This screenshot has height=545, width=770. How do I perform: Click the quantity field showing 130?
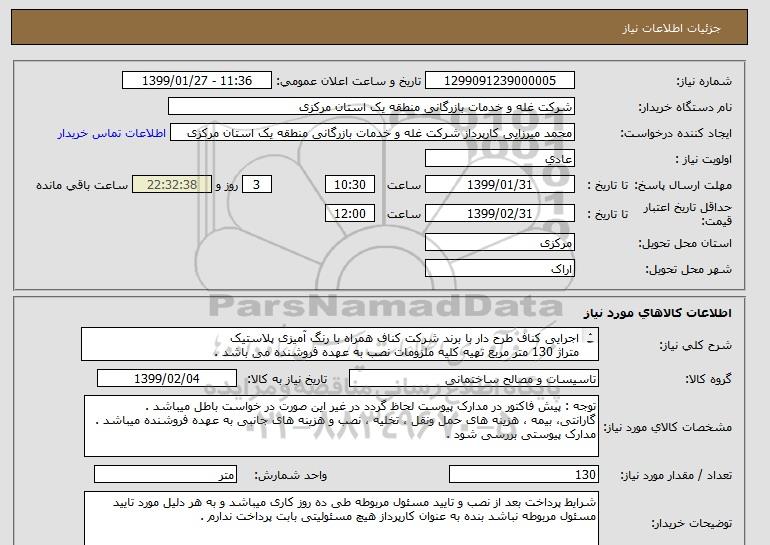tap(524, 475)
